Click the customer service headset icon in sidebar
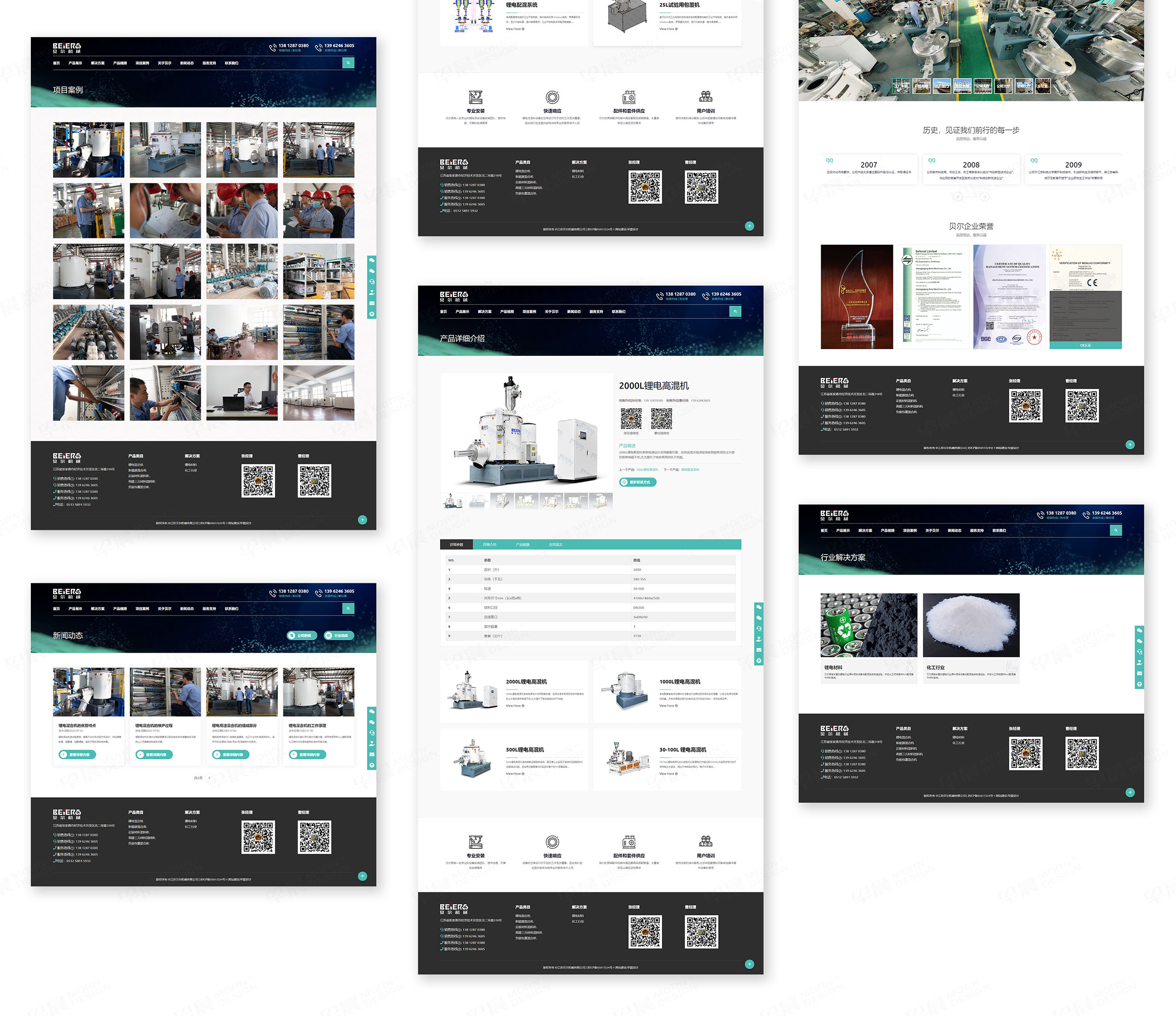This screenshot has width=1176, height=1016. pyautogui.click(x=759, y=628)
